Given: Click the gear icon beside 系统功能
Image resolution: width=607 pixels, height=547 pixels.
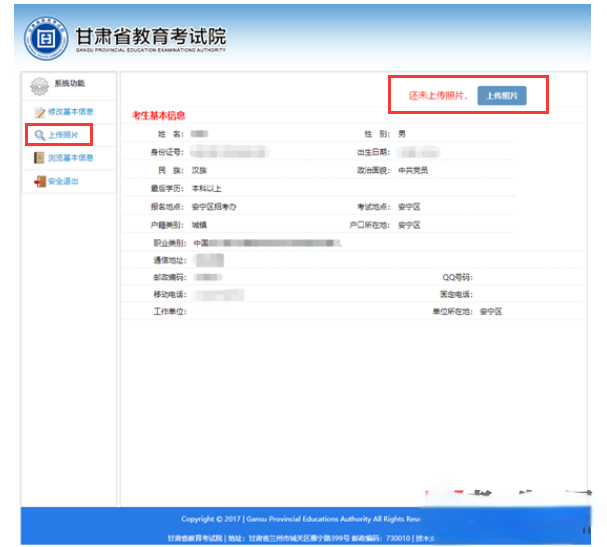Looking at the screenshot, I should pyautogui.click(x=39, y=86).
